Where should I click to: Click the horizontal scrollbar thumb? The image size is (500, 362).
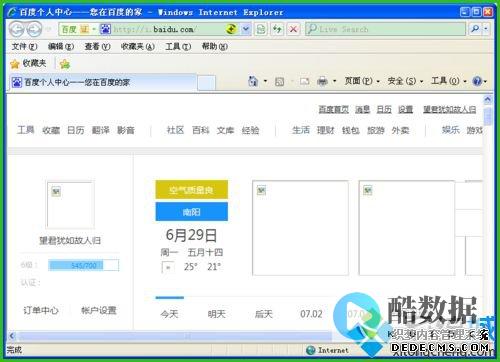tap(176, 336)
